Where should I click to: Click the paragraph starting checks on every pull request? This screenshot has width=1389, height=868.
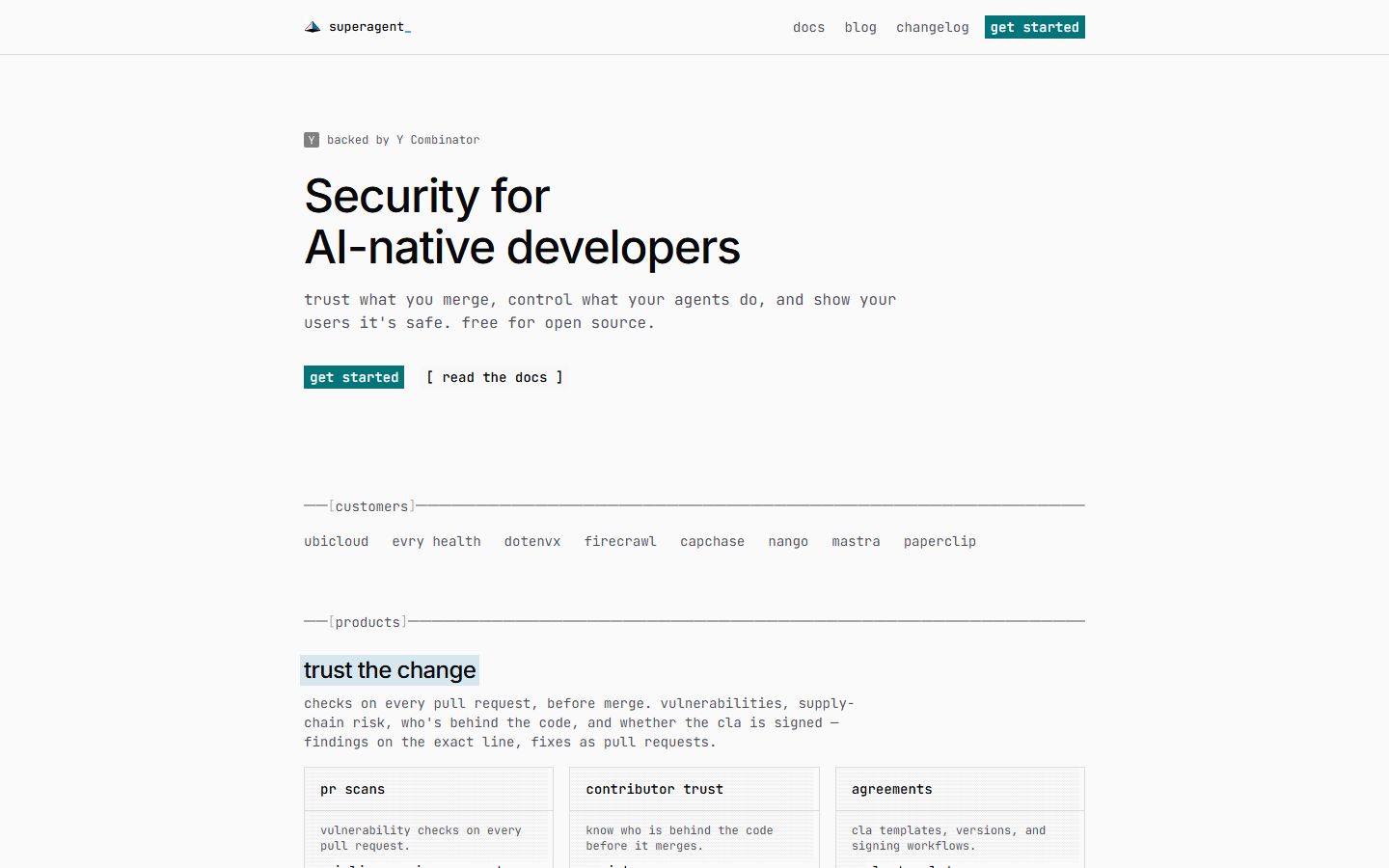tap(579, 722)
